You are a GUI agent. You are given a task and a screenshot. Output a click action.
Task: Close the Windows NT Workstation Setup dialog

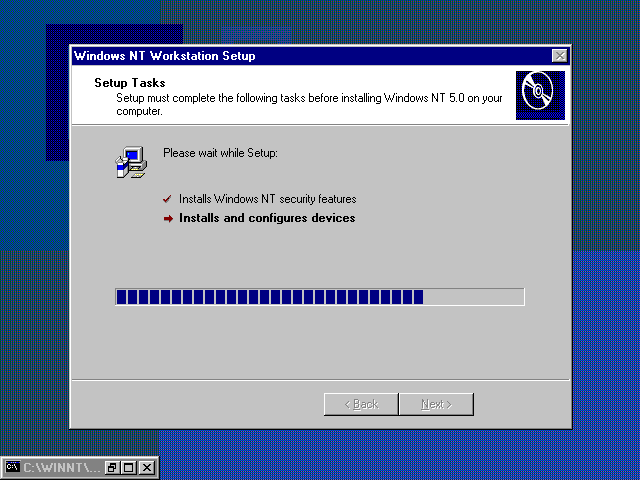[x=560, y=56]
